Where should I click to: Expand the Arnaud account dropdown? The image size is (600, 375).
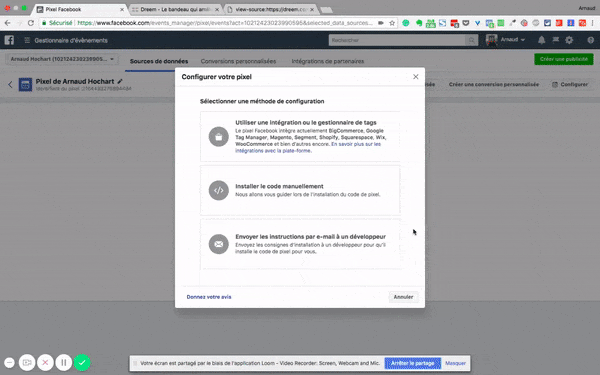tap(506, 40)
